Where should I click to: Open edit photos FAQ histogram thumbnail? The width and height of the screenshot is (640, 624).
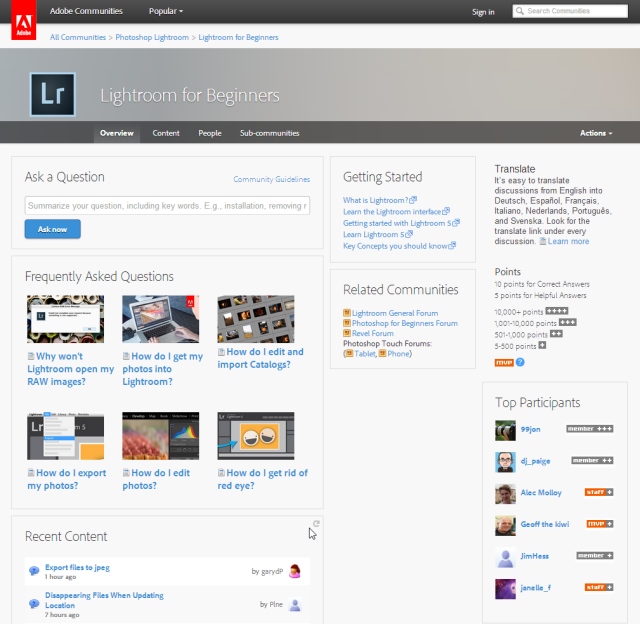(x=160, y=435)
